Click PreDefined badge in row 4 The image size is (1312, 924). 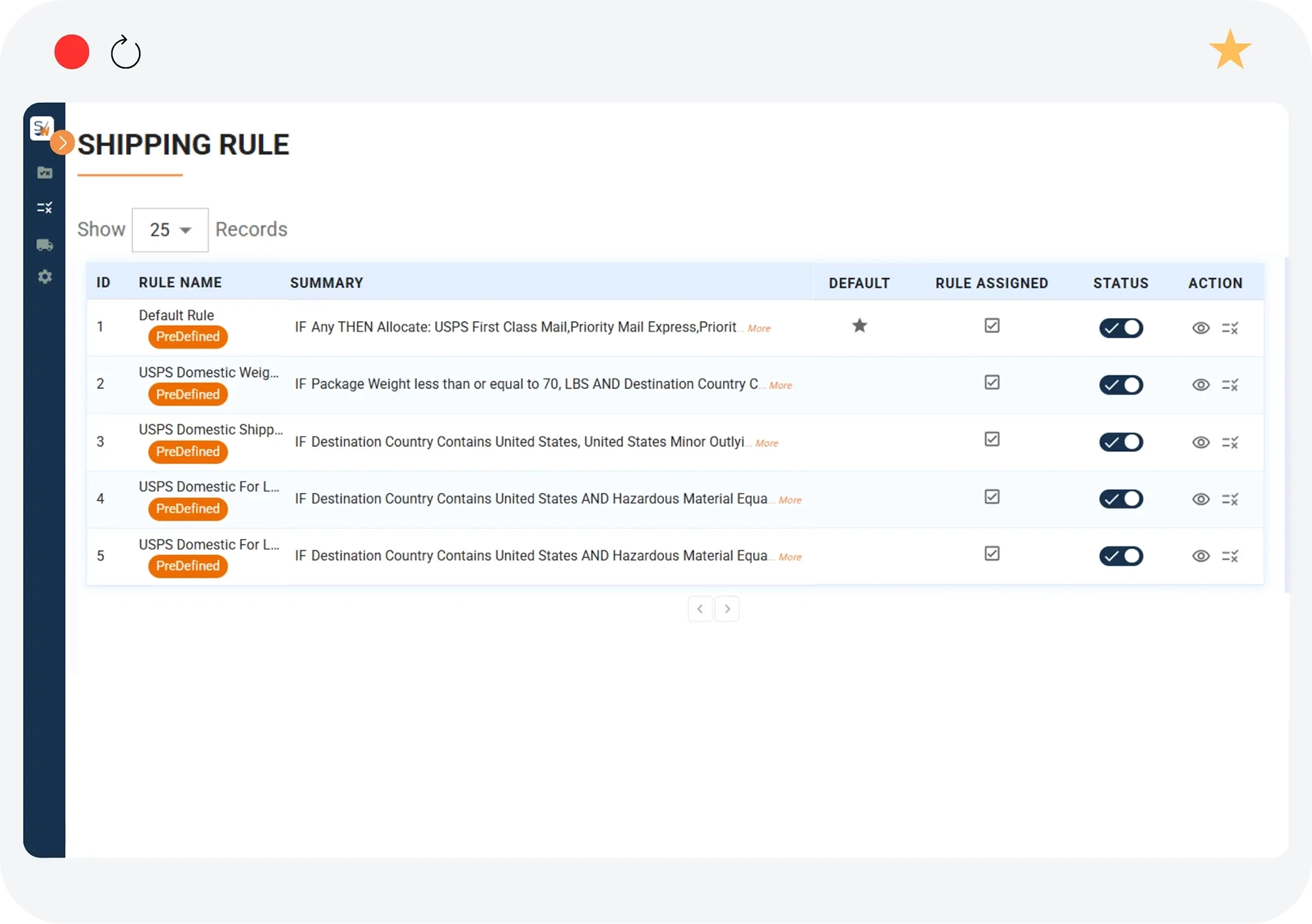click(188, 508)
